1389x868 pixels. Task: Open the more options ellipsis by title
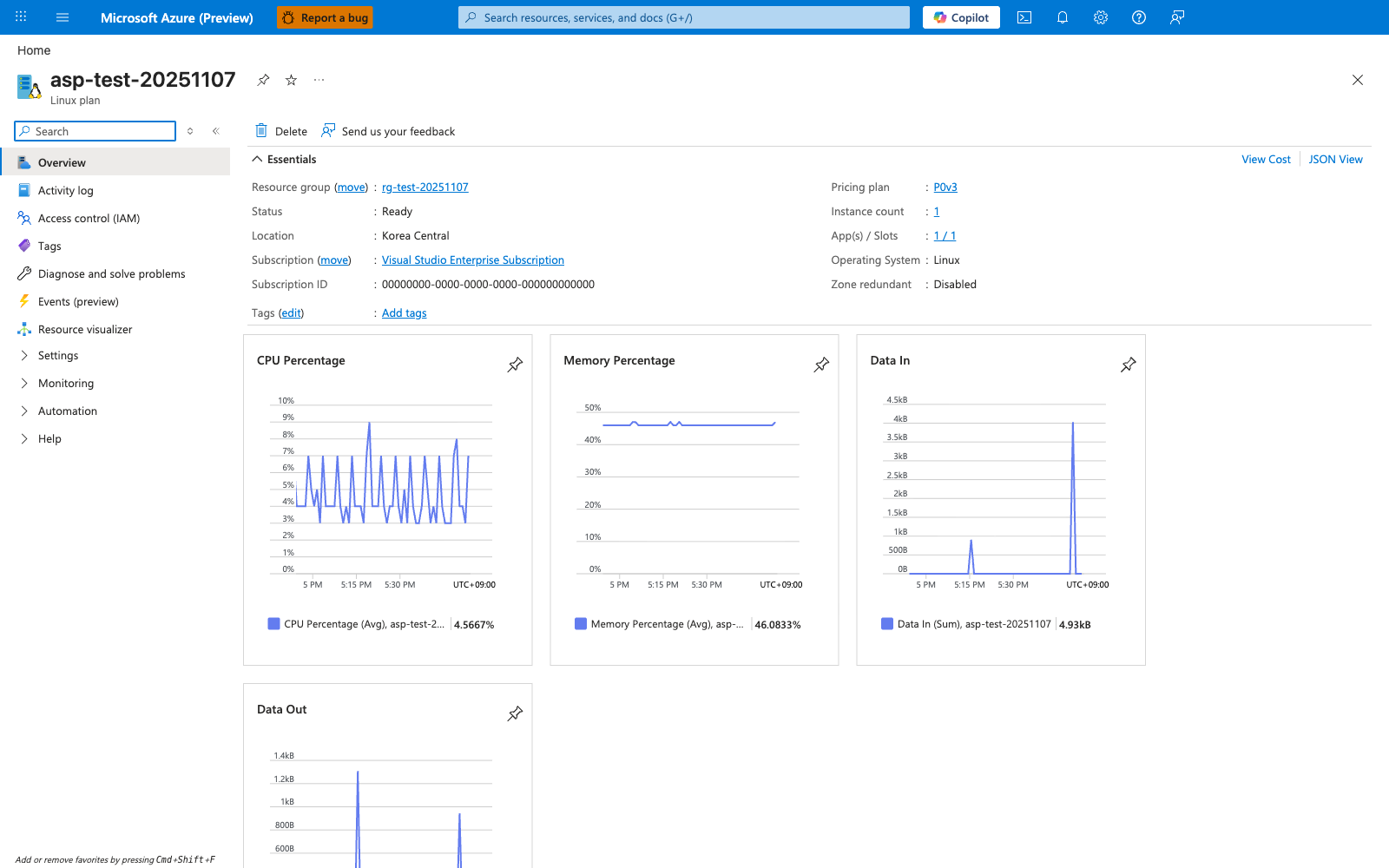click(319, 80)
